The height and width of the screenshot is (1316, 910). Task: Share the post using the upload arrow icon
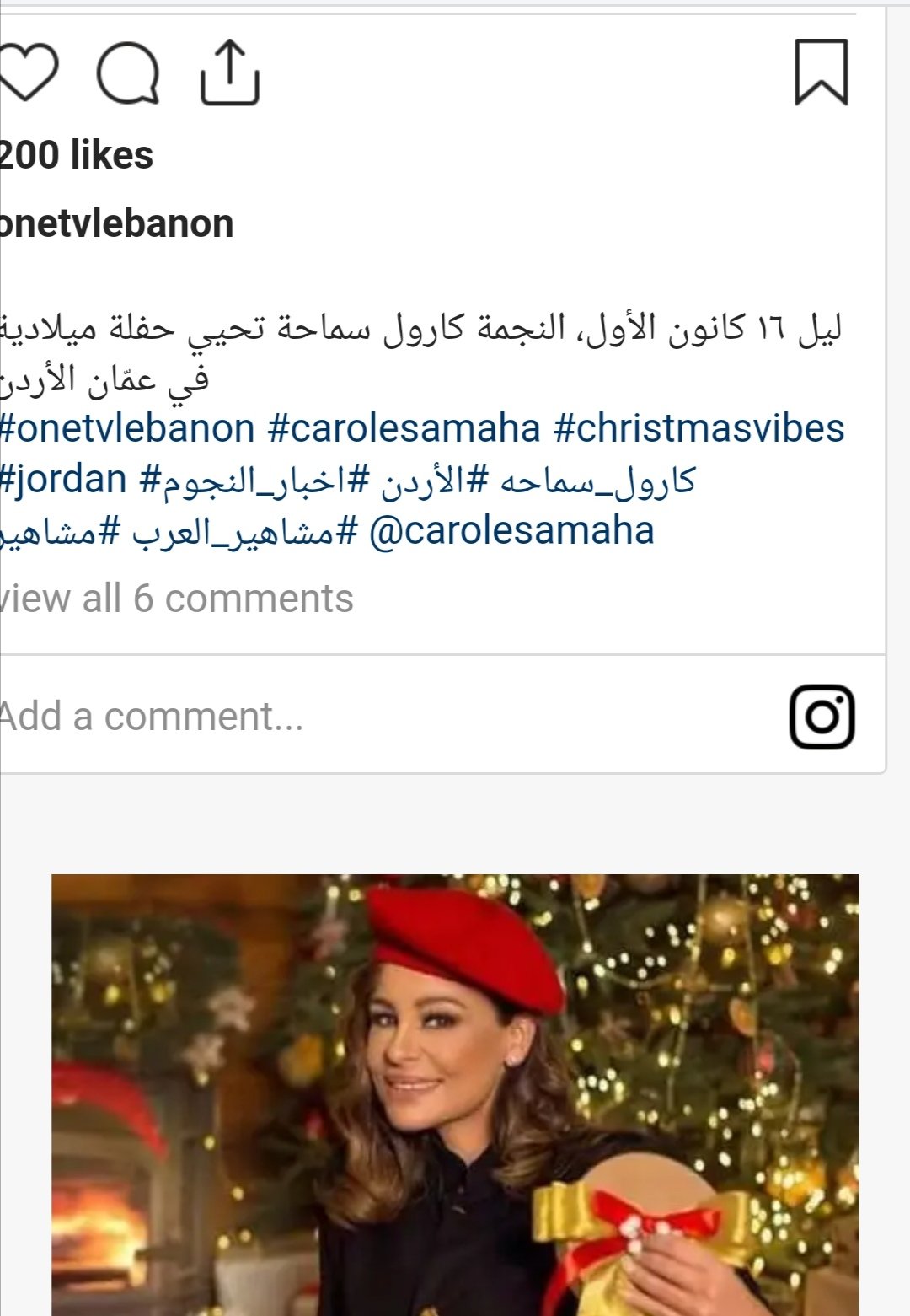coord(229,73)
